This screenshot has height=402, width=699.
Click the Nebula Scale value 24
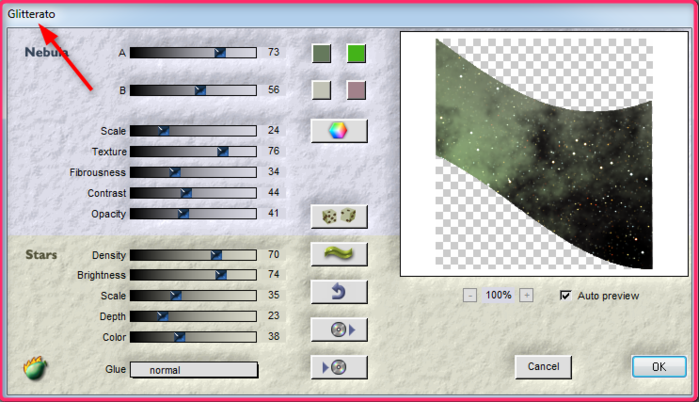[274, 130]
